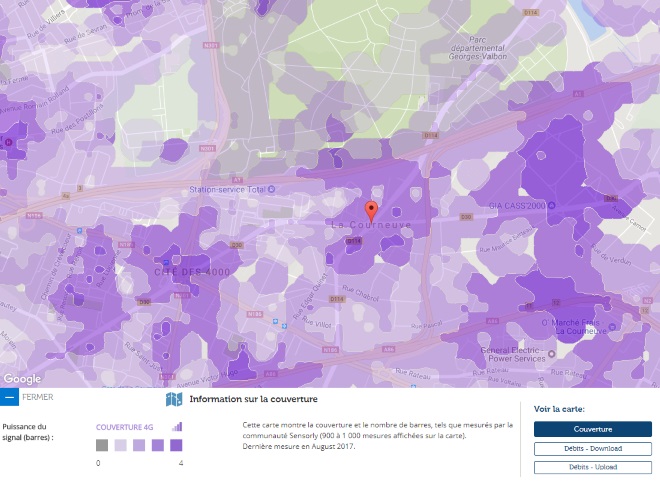
Task: Click the red location pin on La Courneuve
Action: coord(371,210)
